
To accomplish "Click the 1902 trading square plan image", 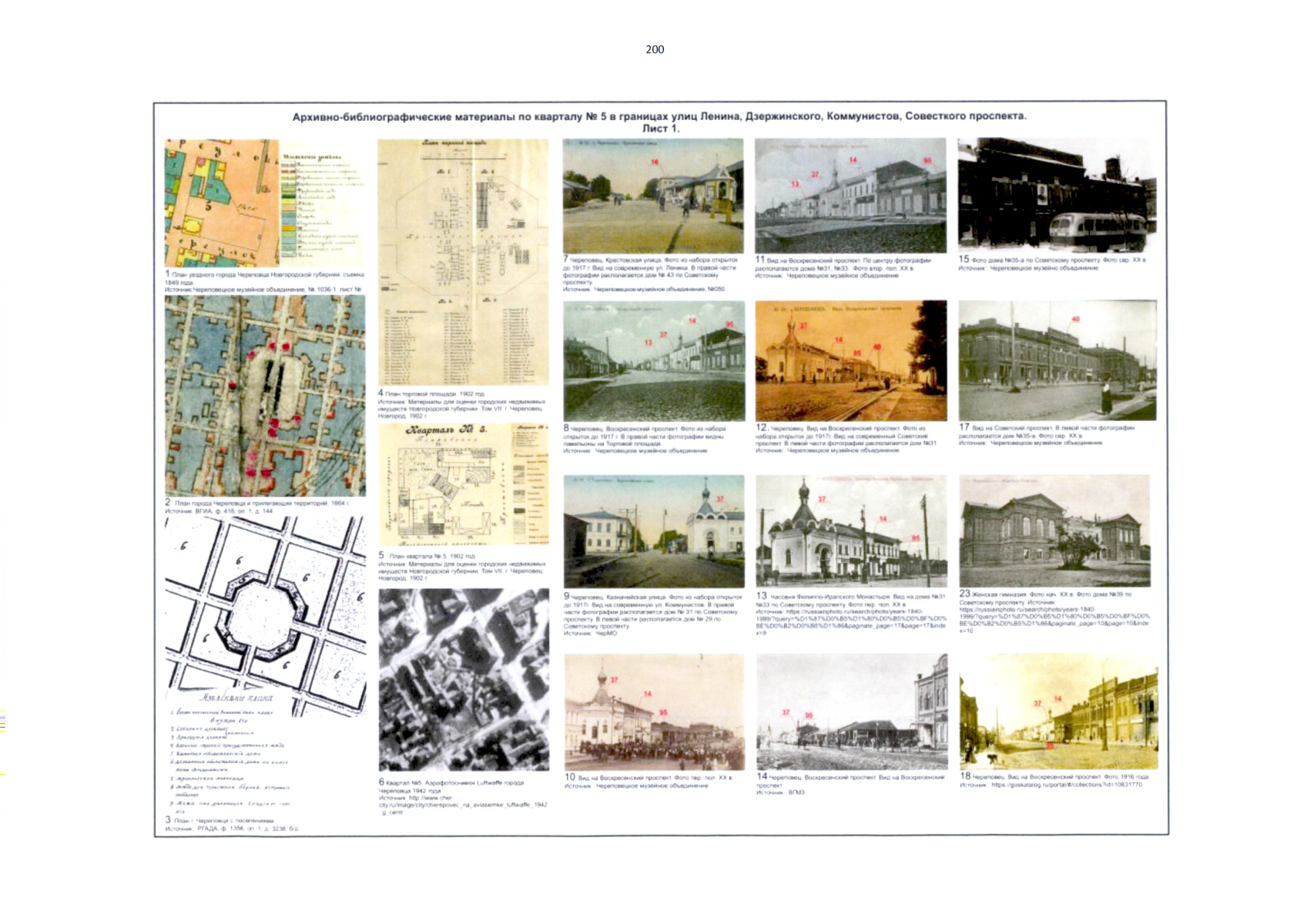I will tap(463, 262).
